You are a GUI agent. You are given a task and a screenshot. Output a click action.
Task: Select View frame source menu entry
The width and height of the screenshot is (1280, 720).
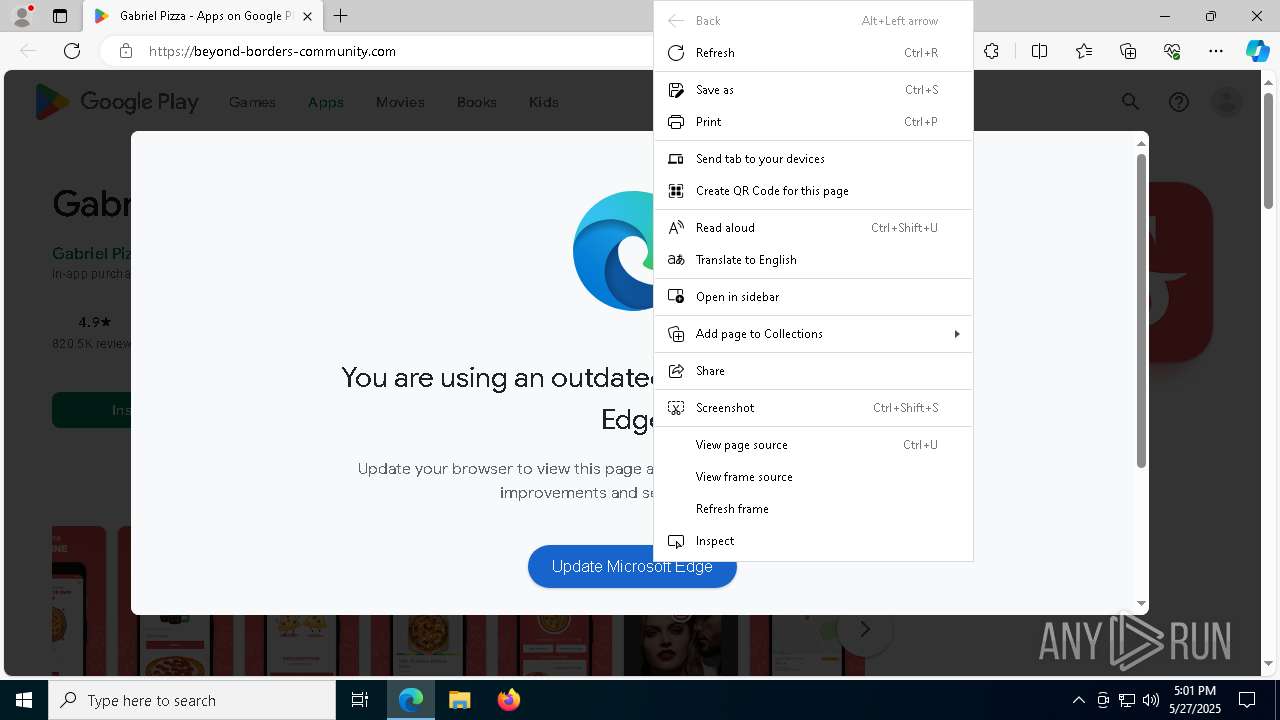(x=813, y=477)
